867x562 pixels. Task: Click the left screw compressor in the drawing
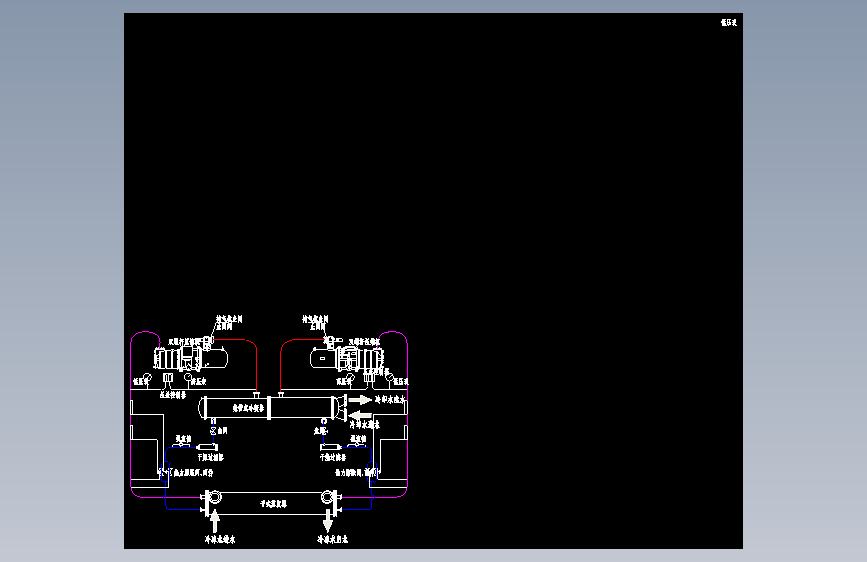pos(191,357)
